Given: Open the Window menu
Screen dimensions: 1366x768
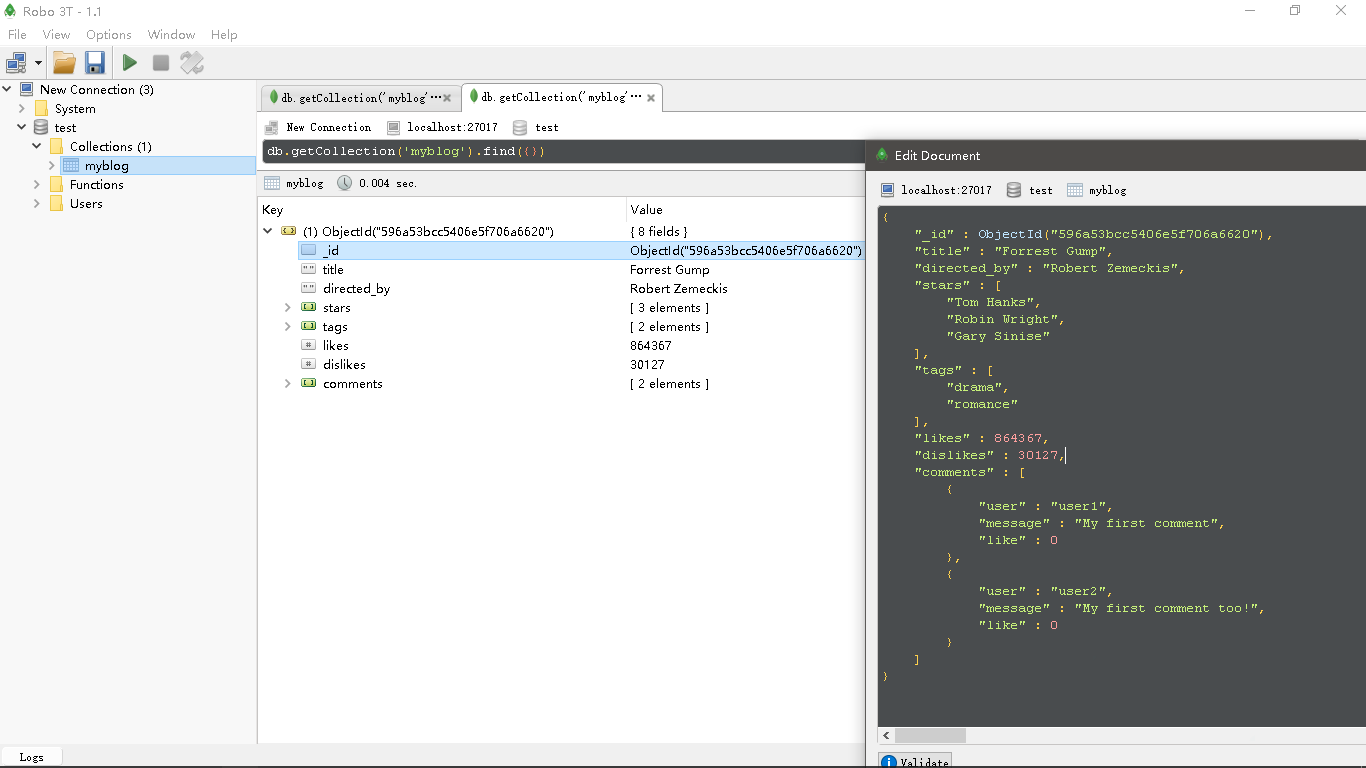Looking at the screenshot, I should pos(171,34).
